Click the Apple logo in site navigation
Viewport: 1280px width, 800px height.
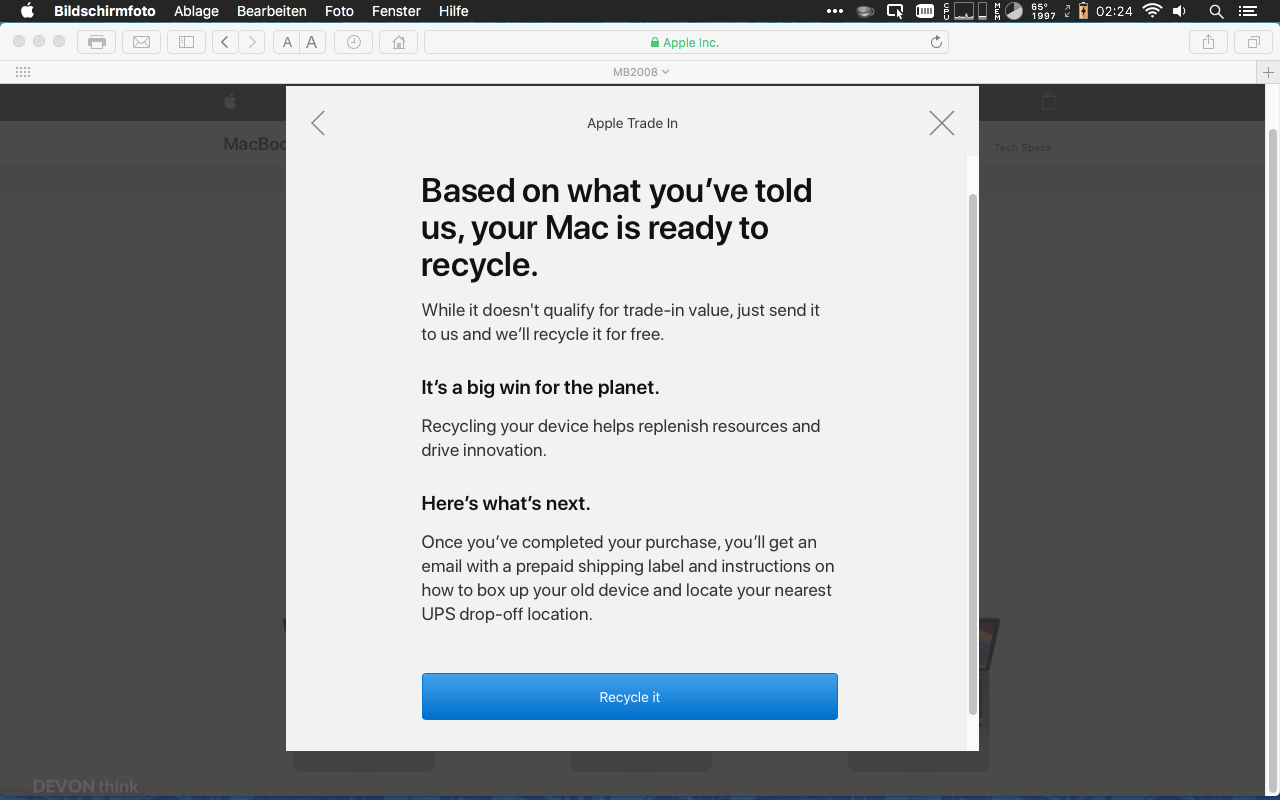(230, 101)
